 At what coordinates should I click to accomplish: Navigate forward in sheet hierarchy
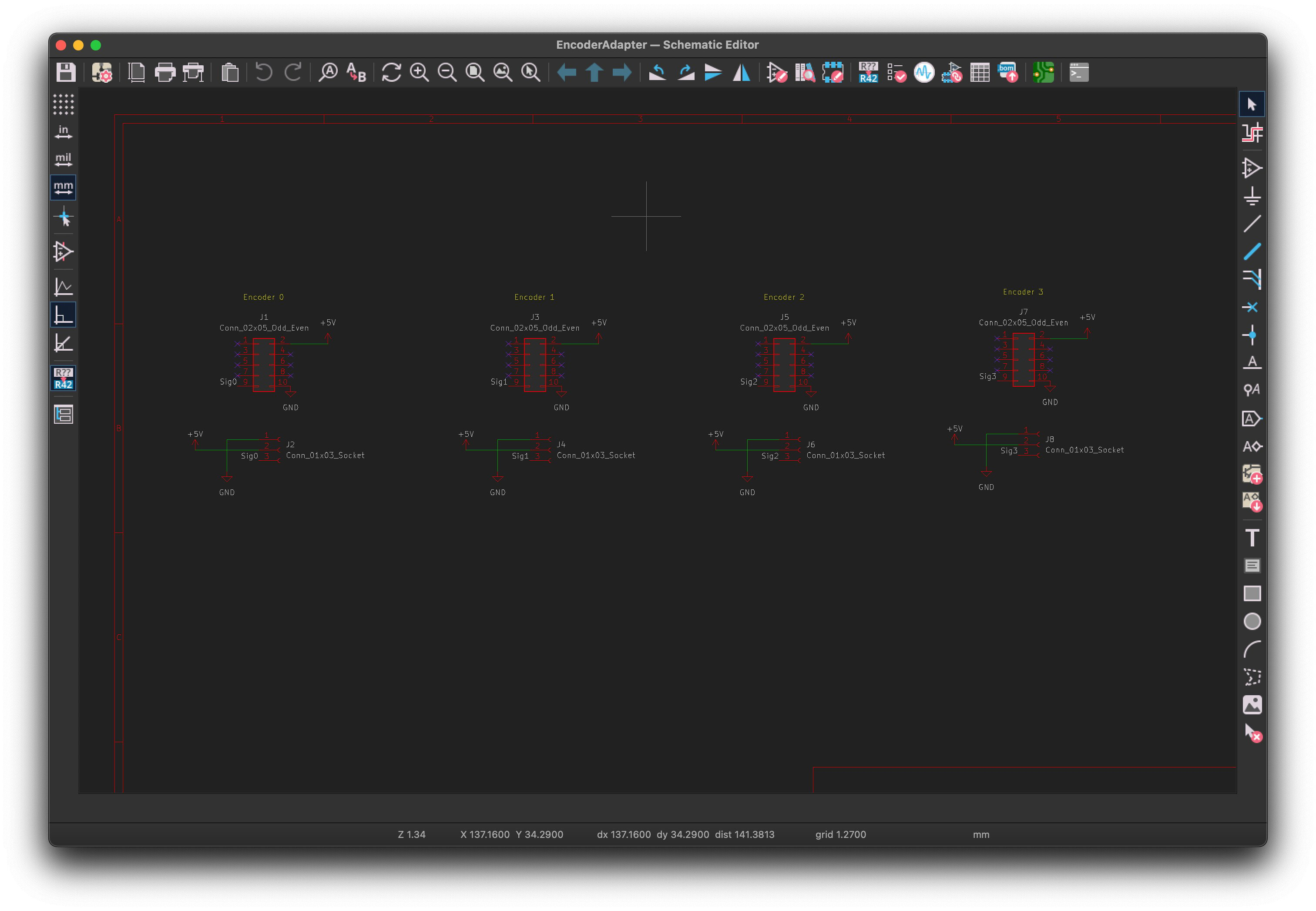click(622, 73)
